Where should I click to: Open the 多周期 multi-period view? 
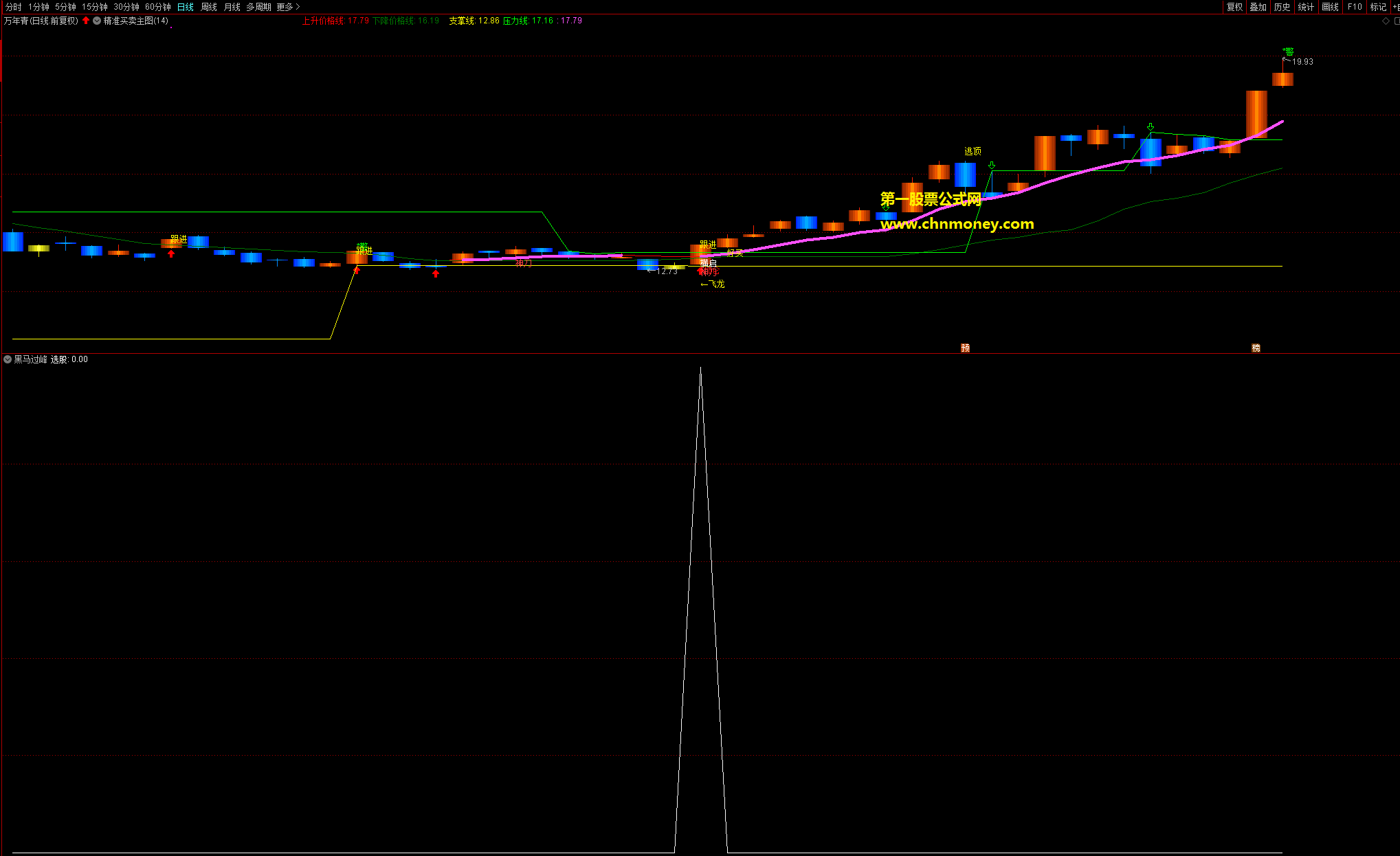point(258,7)
